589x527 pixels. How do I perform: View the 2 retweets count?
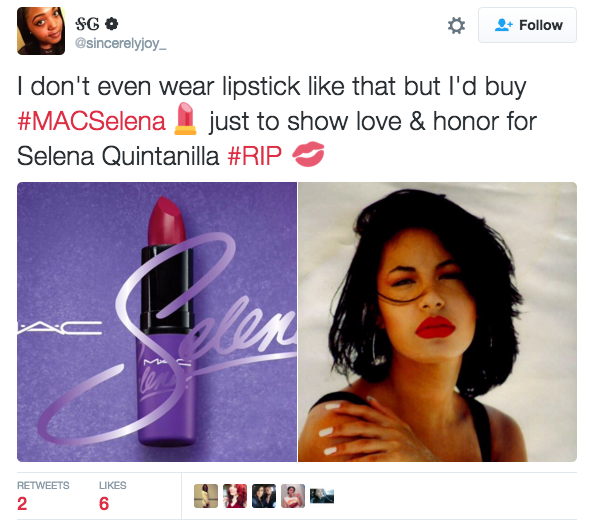click(x=22, y=504)
